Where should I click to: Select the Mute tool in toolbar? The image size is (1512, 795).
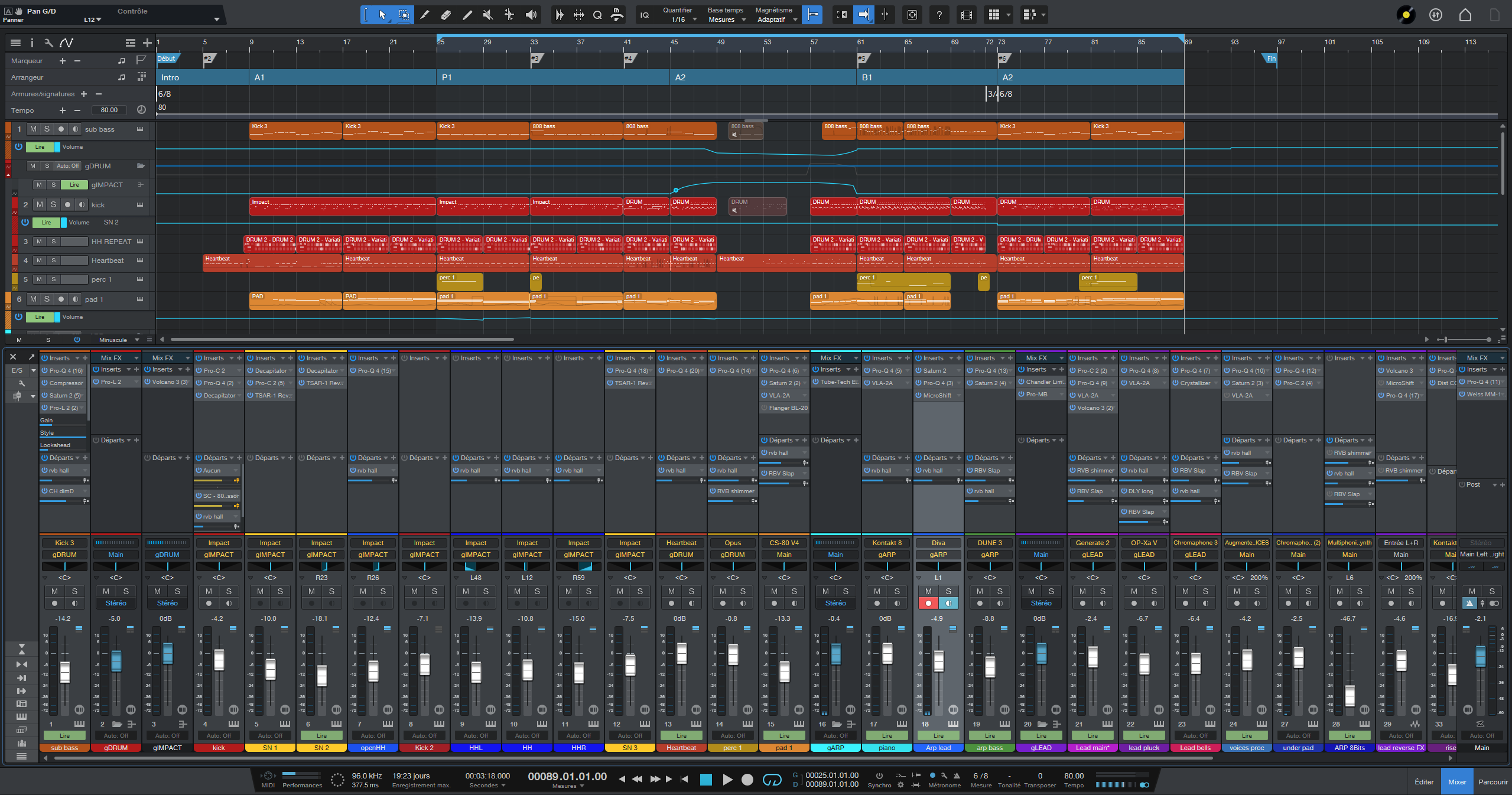point(488,15)
